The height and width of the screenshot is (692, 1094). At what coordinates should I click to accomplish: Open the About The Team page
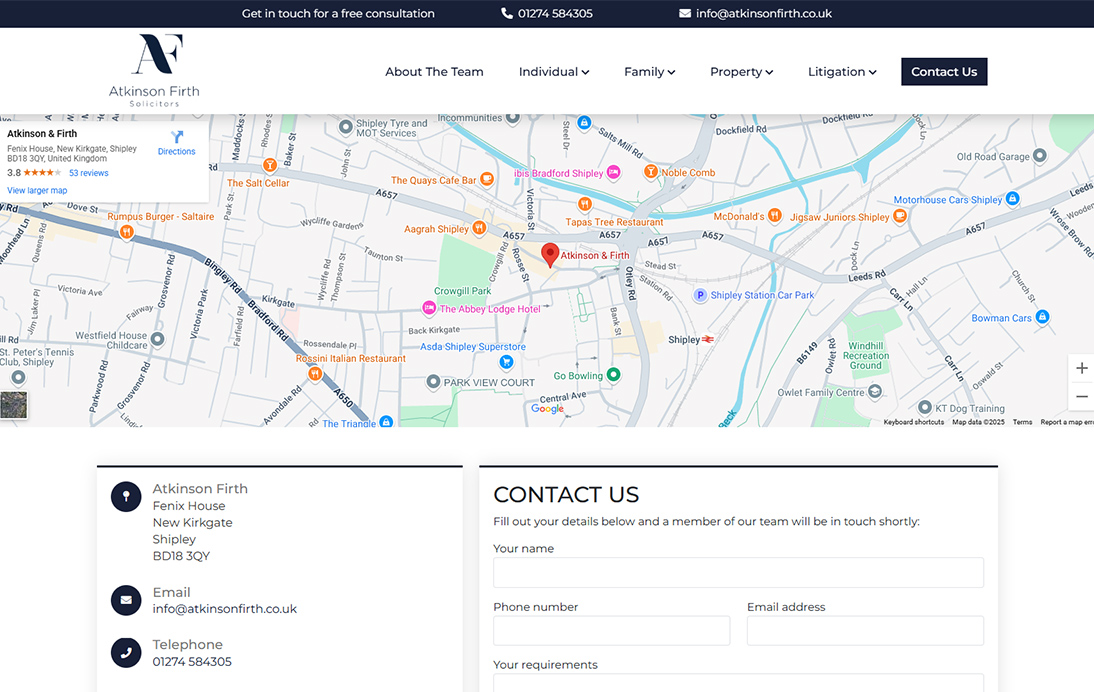pos(434,72)
